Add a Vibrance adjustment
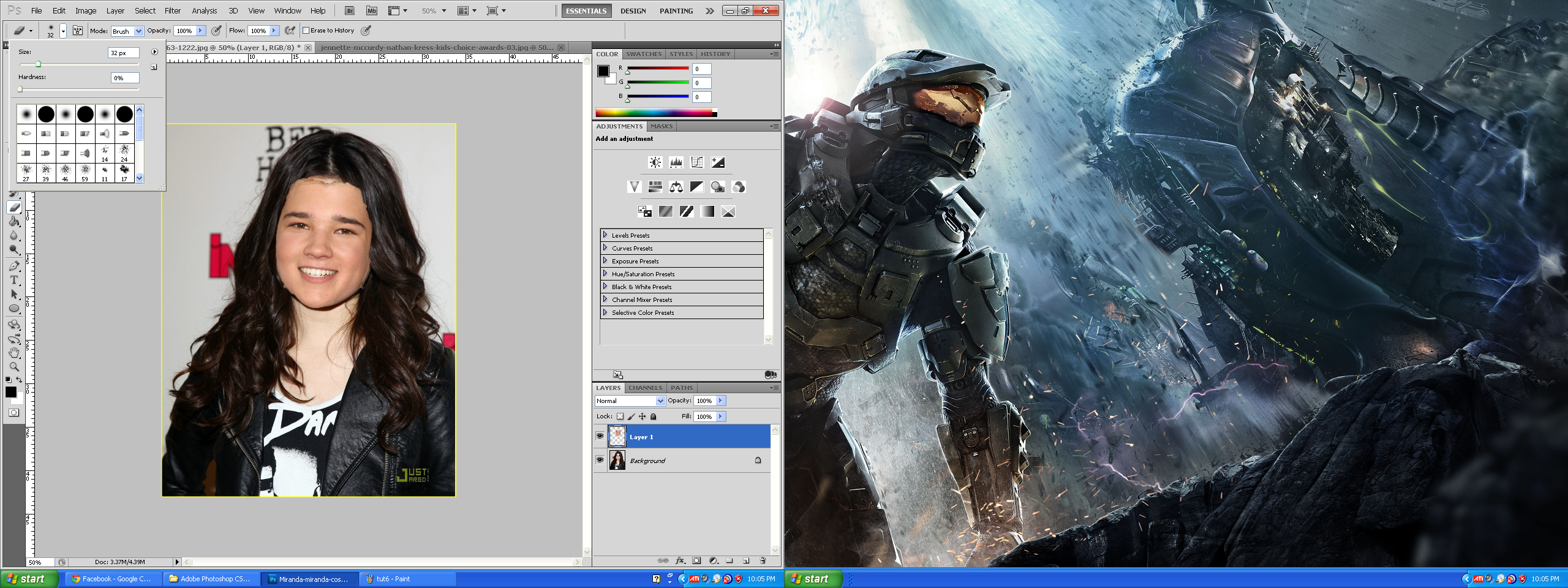1568x588 pixels. tap(635, 187)
